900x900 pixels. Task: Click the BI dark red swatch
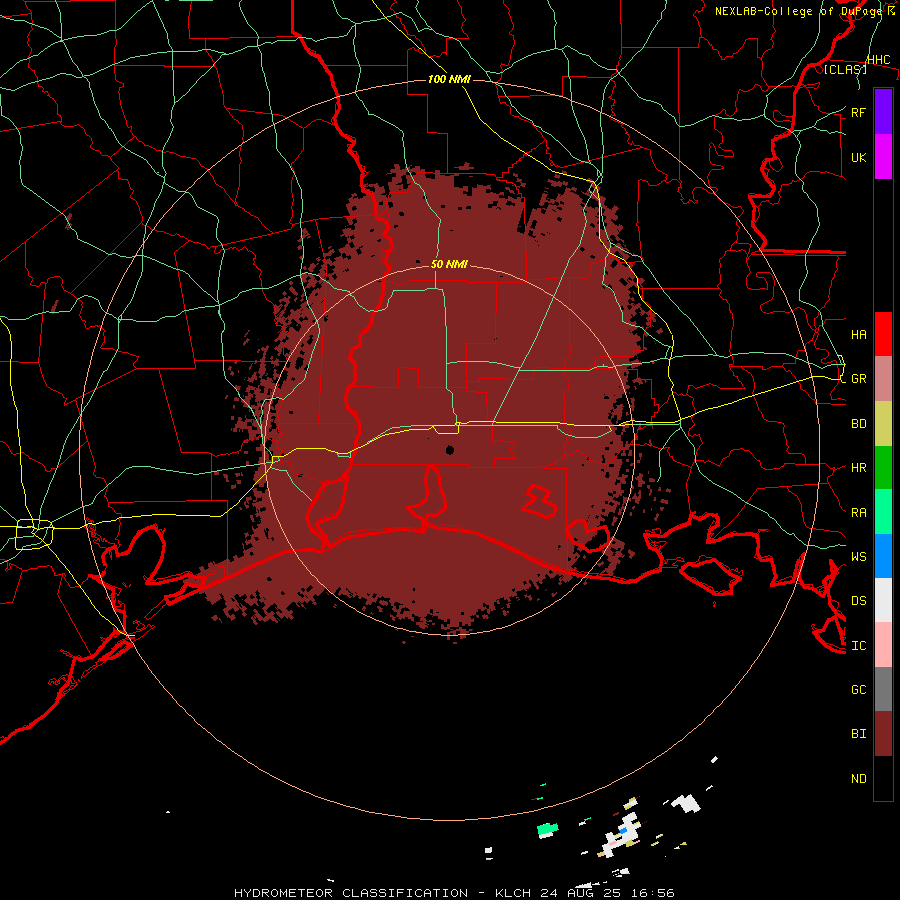[883, 734]
